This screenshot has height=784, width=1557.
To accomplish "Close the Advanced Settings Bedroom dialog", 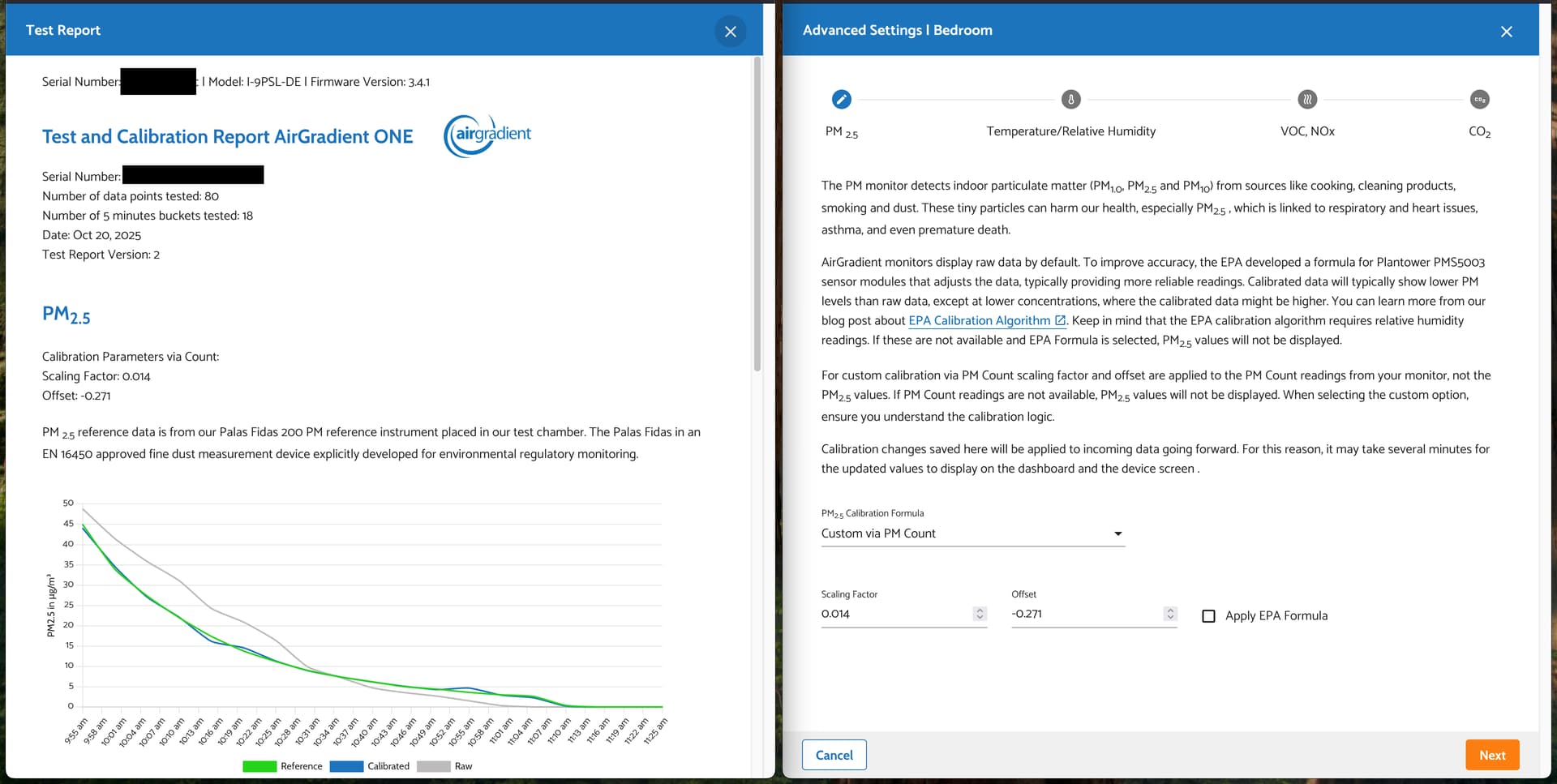I will pyautogui.click(x=1506, y=32).
